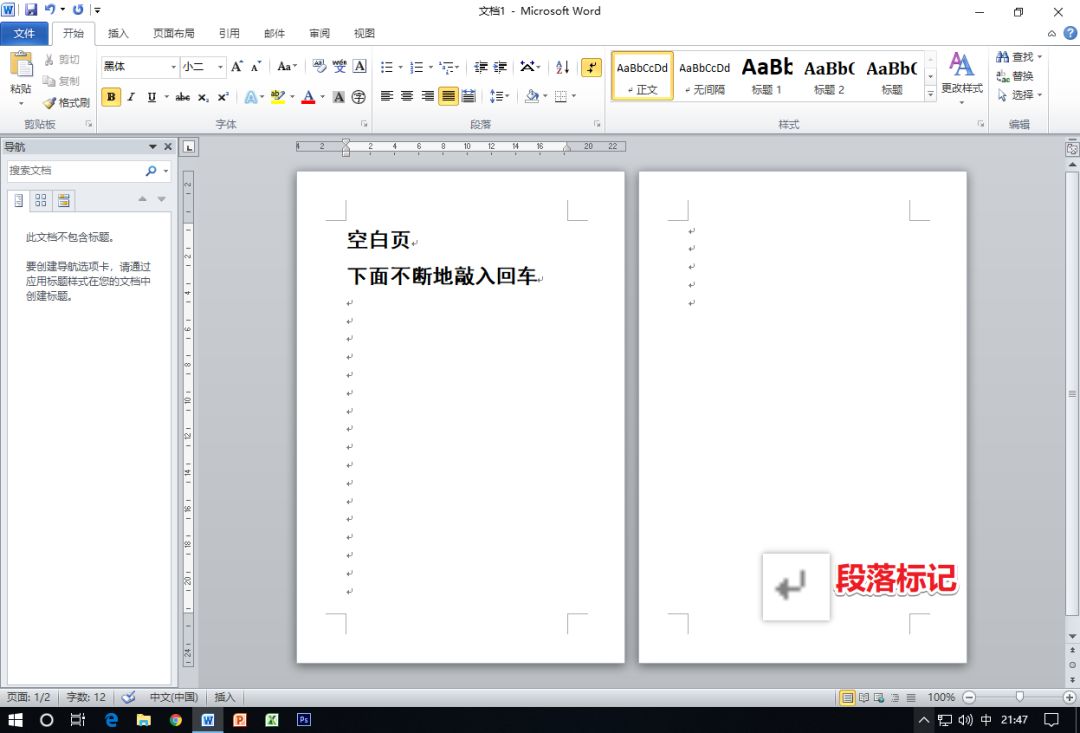Image resolution: width=1080 pixels, height=733 pixels.
Task: Toggle show/hide paragraph marks button
Action: click(x=591, y=67)
